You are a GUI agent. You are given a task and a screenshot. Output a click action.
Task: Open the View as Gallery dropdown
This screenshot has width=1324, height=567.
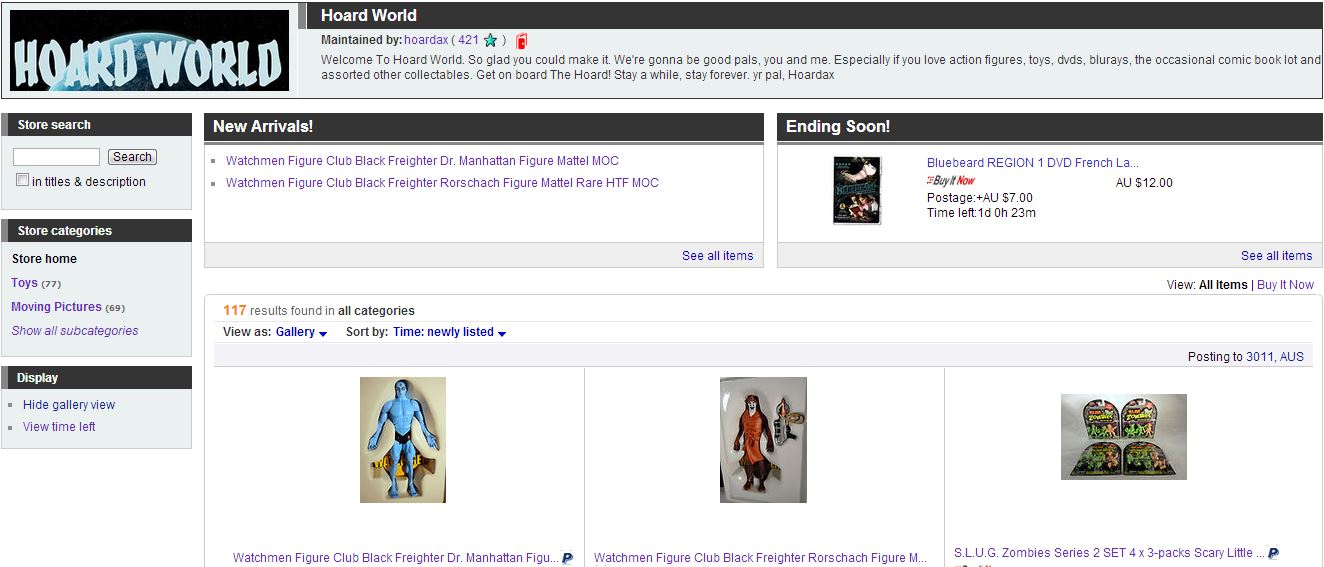pos(302,332)
